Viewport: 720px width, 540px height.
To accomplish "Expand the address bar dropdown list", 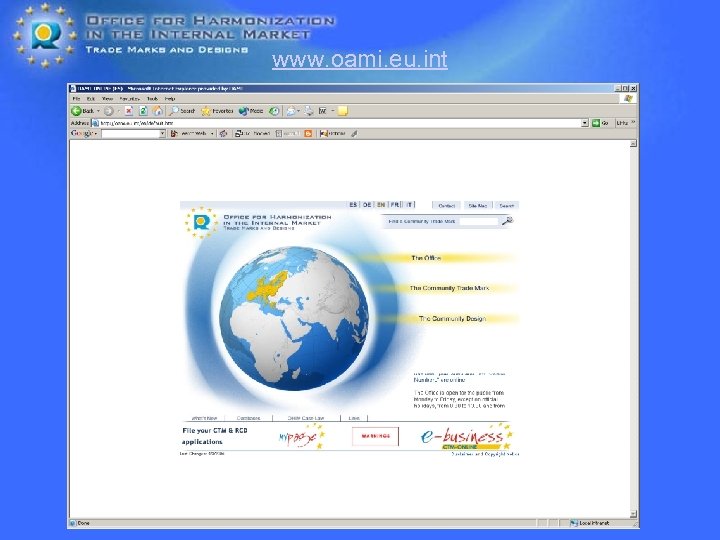I will pyautogui.click(x=585, y=123).
